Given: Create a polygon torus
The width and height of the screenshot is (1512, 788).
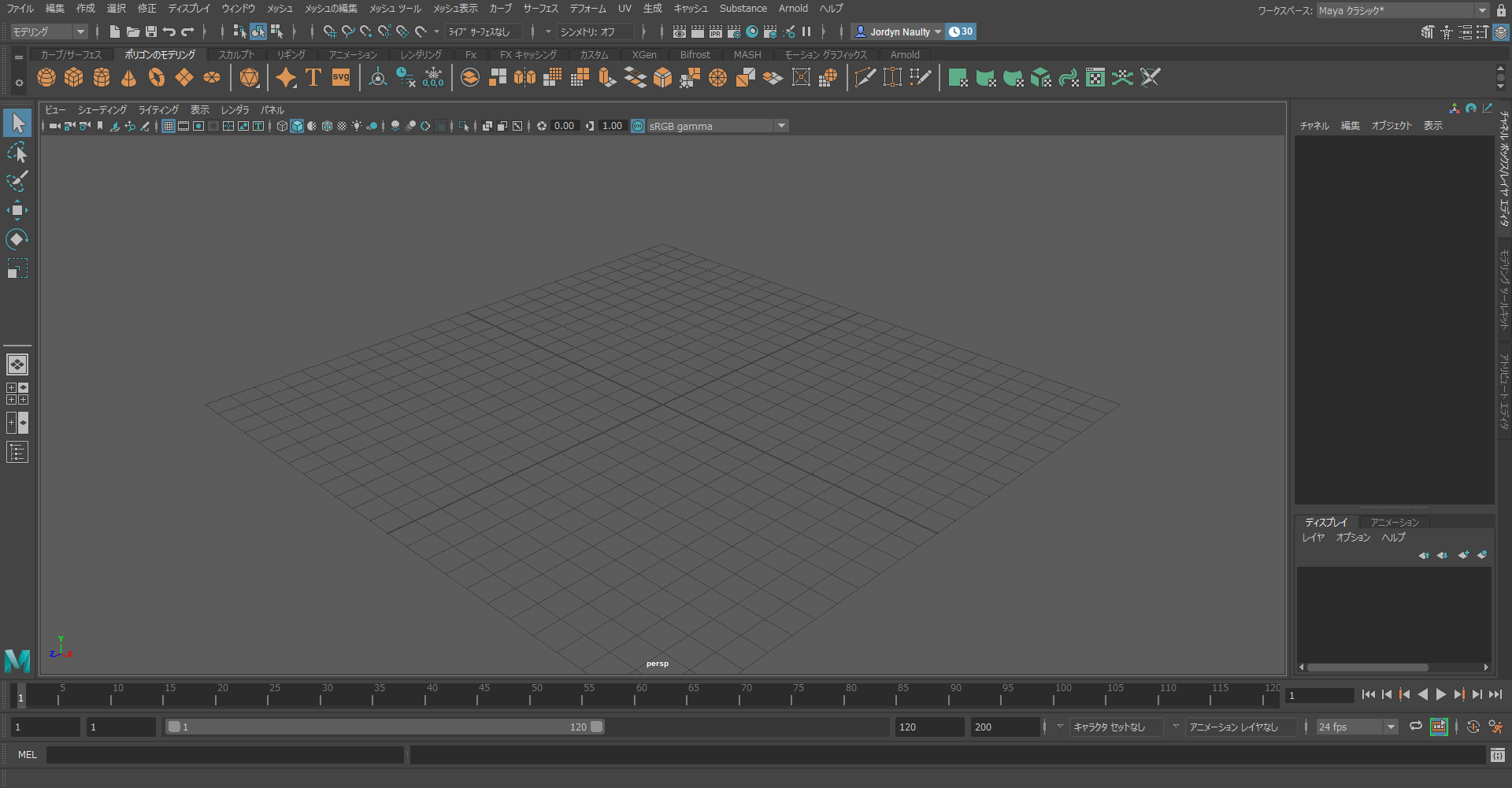Looking at the screenshot, I should click(x=156, y=77).
